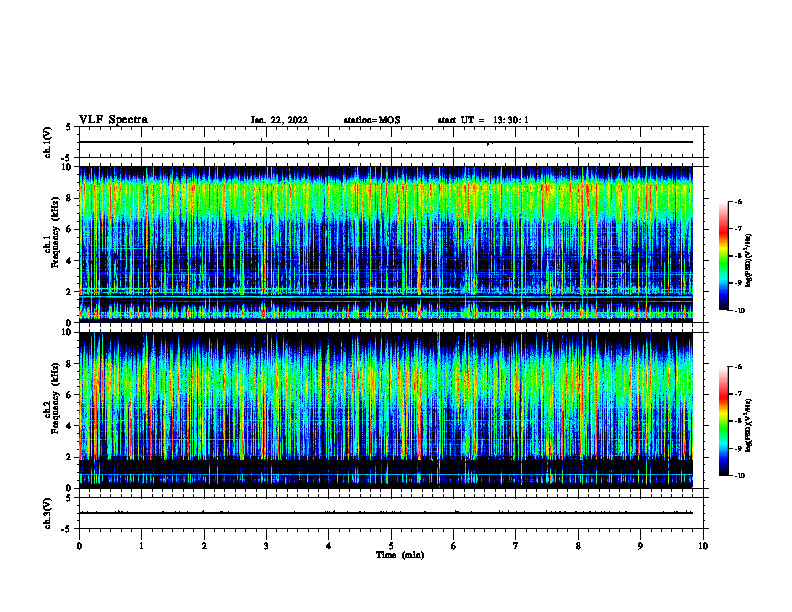The height and width of the screenshot is (612, 792).
Task: Click the "ch.1(V)" waveform axis label
Action: [48, 142]
